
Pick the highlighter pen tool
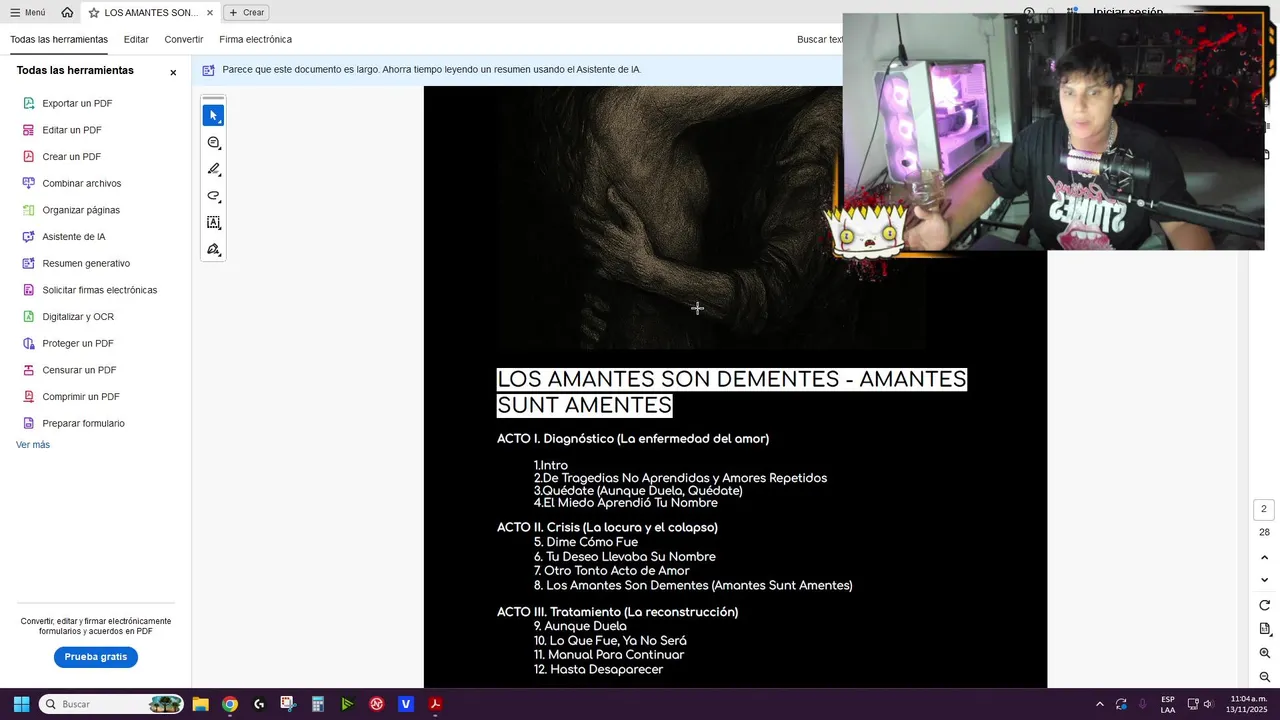(213, 169)
